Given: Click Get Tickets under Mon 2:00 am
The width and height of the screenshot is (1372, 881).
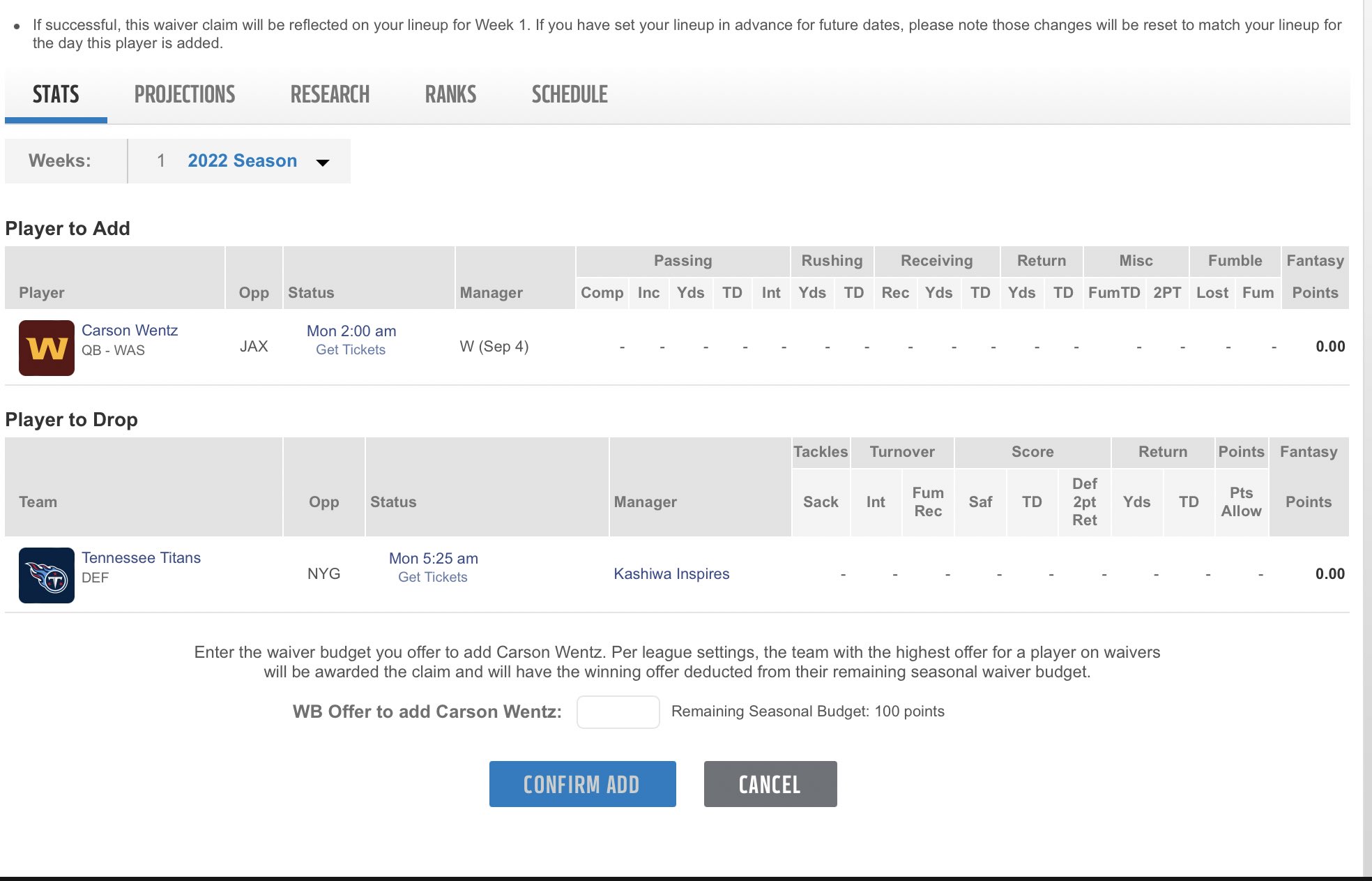Looking at the screenshot, I should tap(351, 350).
